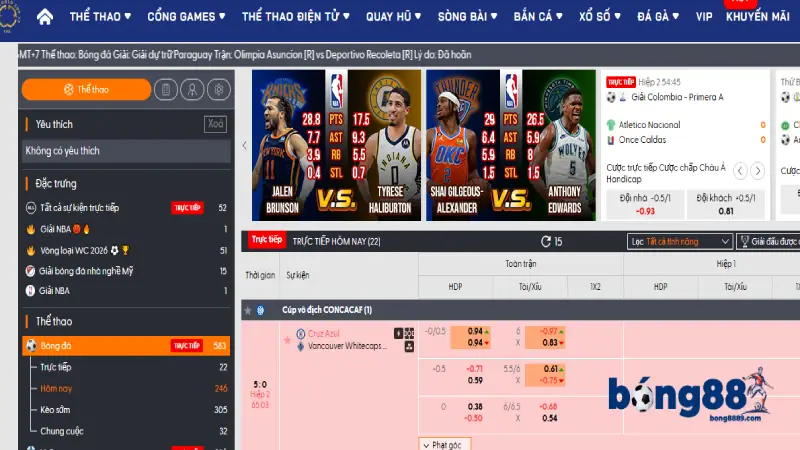Click previous arrow in live match card
This screenshot has width=800, height=450.
point(740,170)
